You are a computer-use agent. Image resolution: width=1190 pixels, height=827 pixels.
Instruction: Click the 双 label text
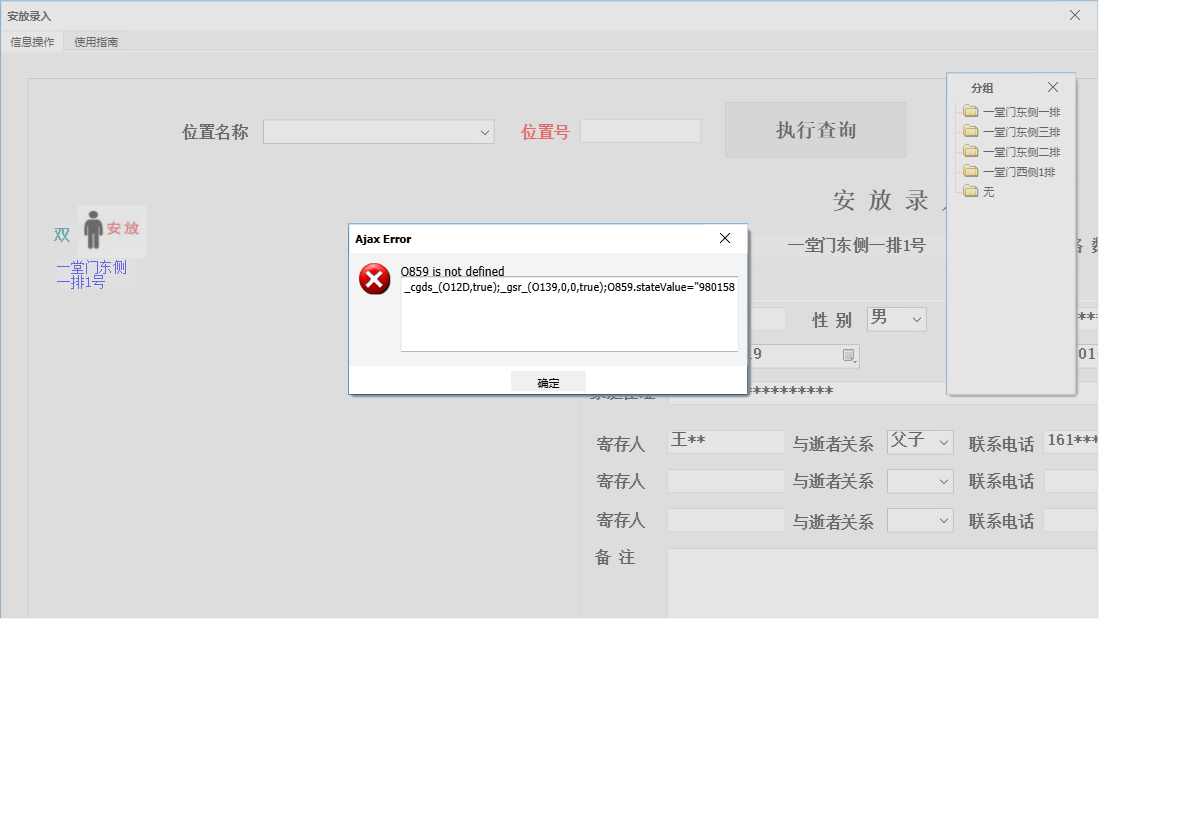[61, 234]
